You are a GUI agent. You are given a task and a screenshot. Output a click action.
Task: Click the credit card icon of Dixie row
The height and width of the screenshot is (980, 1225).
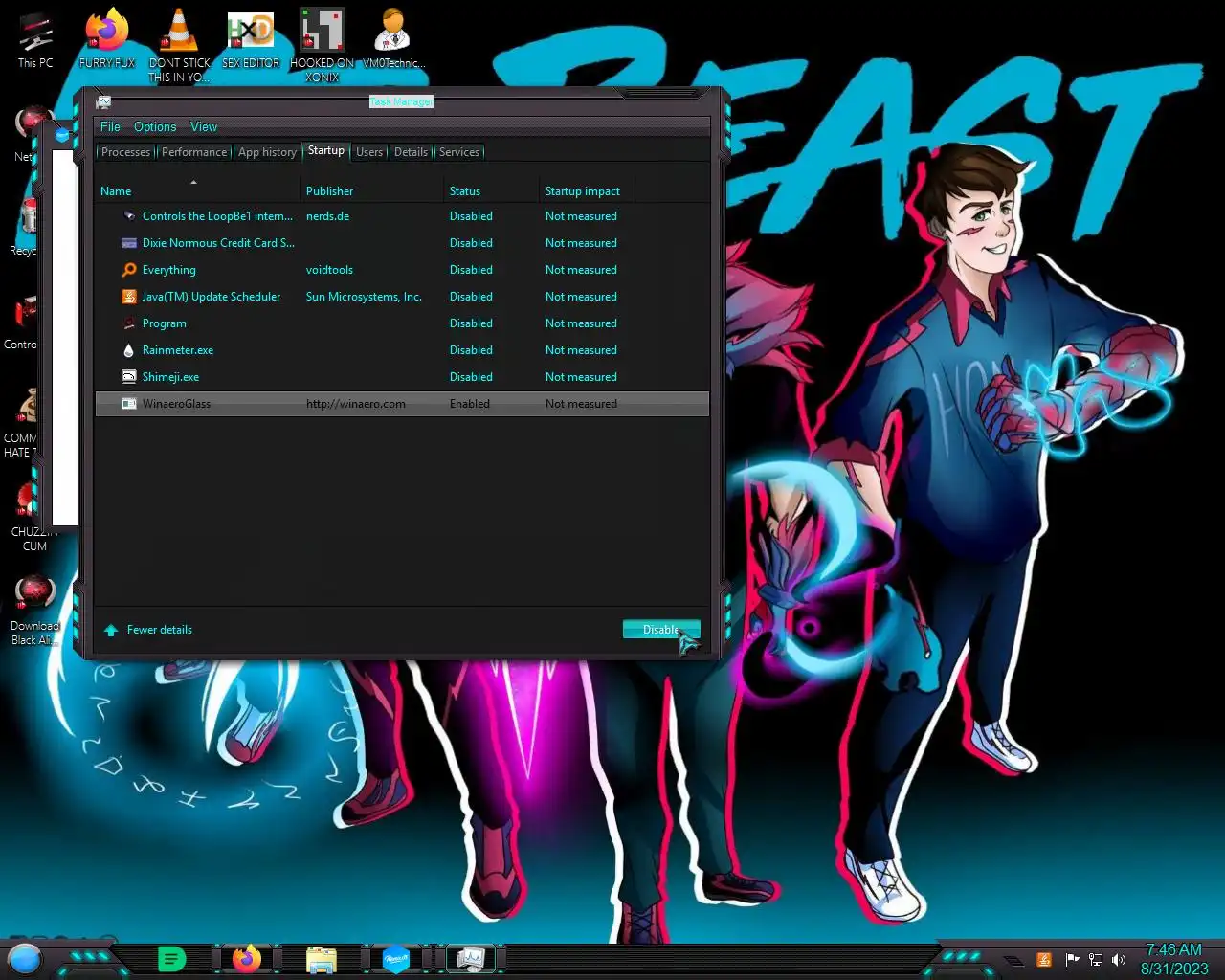click(129, 243)
